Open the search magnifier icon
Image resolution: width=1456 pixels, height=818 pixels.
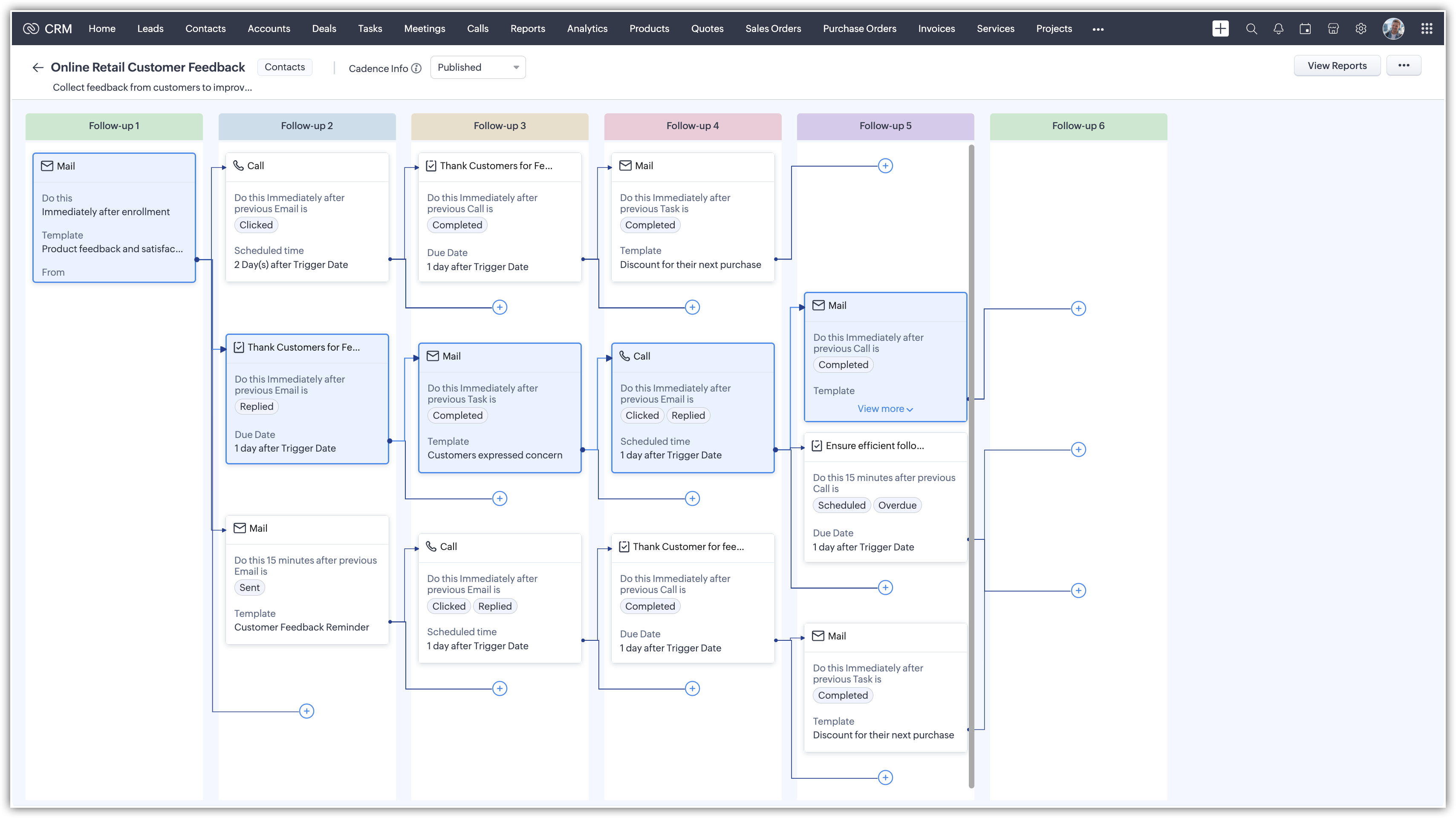1251,29
